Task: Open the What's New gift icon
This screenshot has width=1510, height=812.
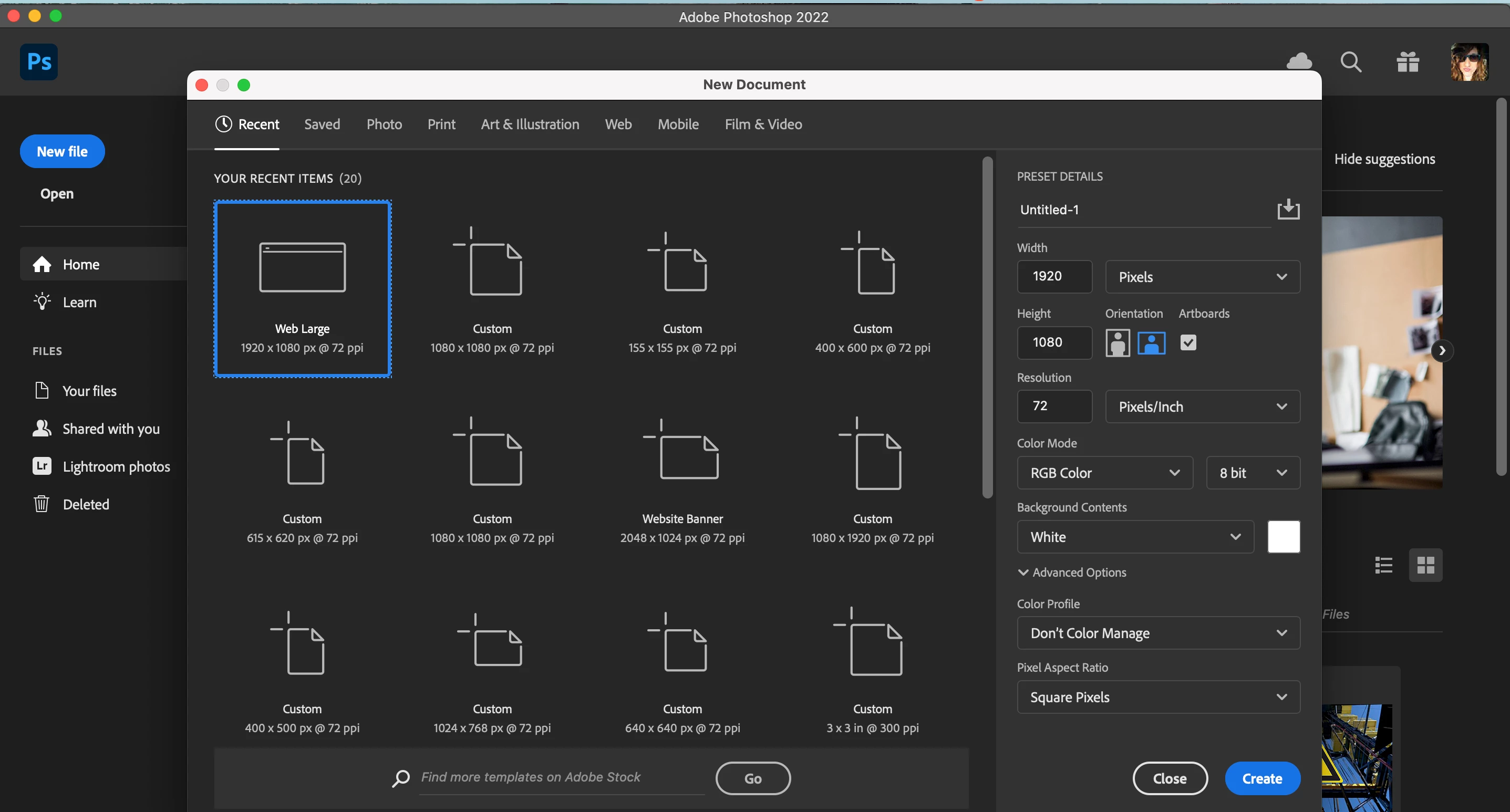Action: 1408,61
